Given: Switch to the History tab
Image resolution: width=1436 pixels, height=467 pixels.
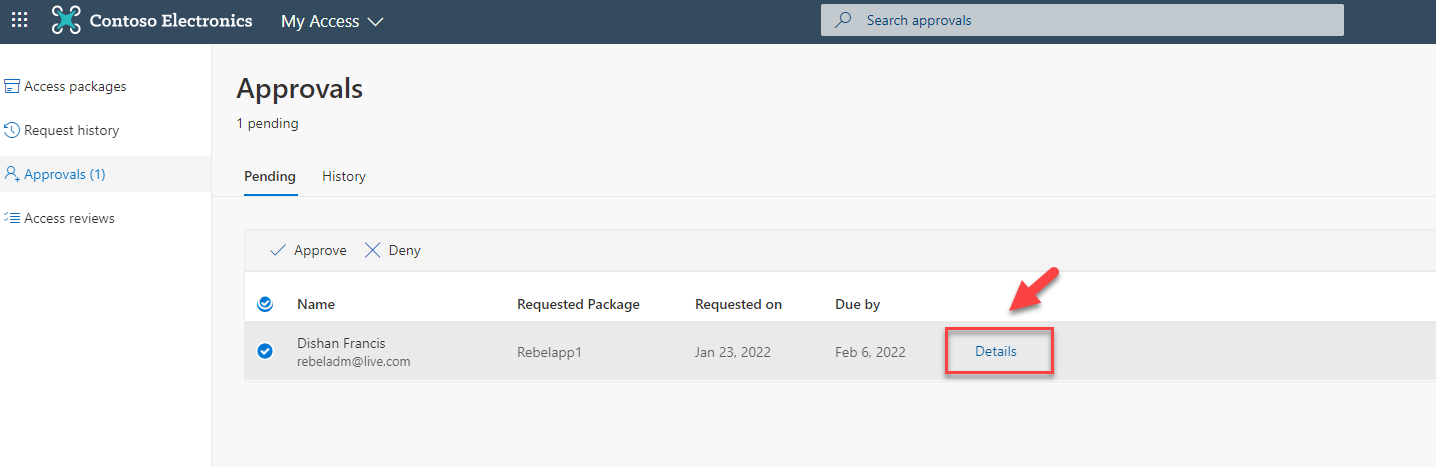Looking at the screenshot, I should coord(344,176).
